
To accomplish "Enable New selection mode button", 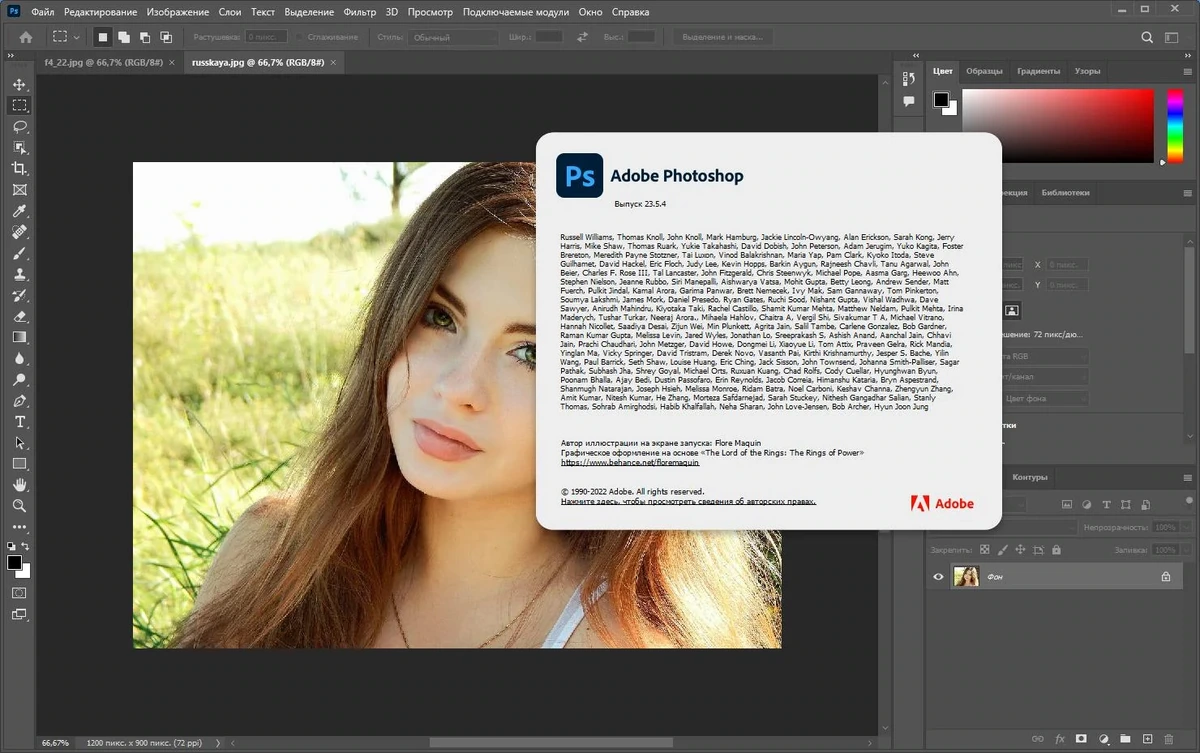I will 102,37.
